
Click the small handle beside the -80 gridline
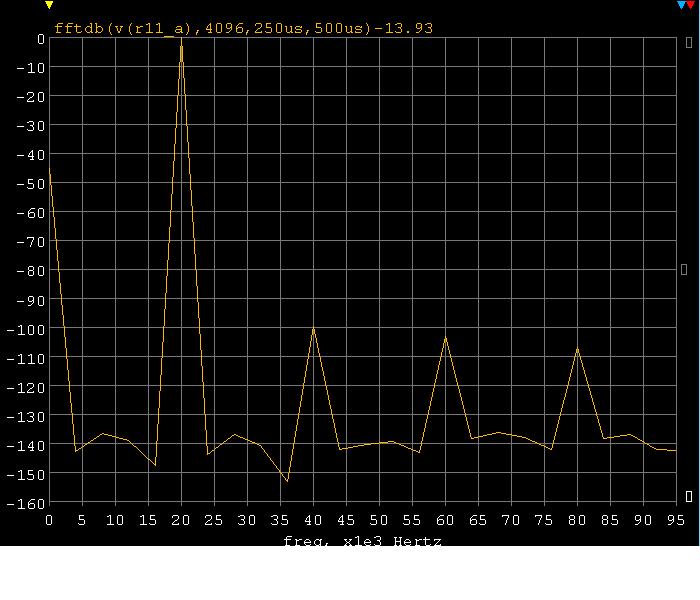click(684, 269)
